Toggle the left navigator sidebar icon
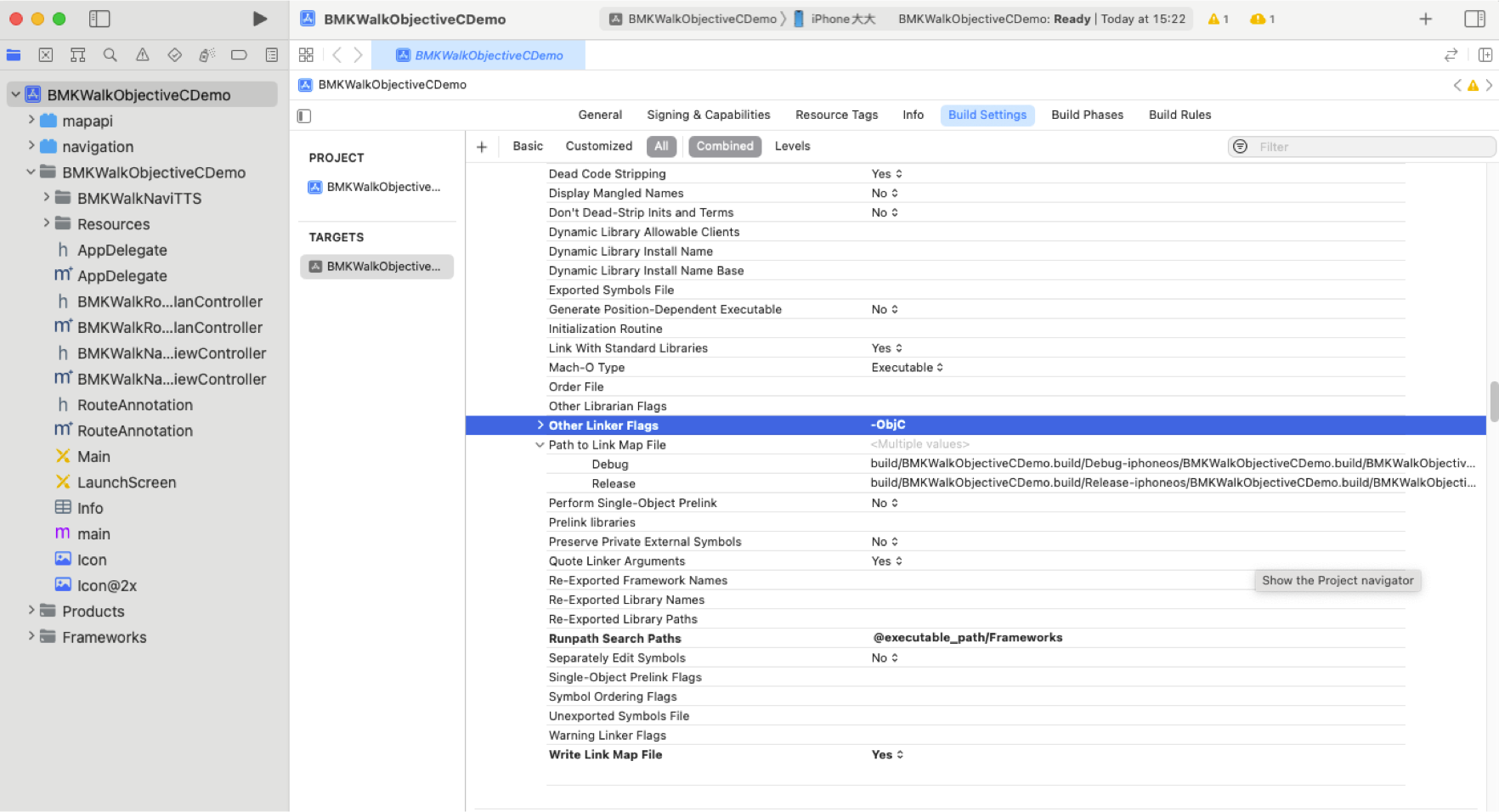This screenshot has height=812, width=1499. tap(99, 19)
